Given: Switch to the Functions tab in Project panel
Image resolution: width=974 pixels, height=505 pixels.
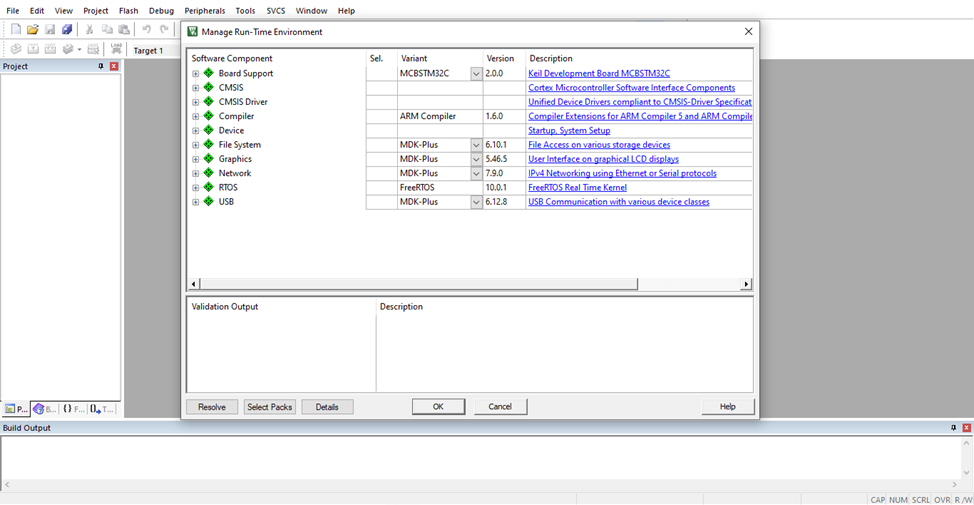Looking at the screenshot, I should click(x=73, y=409).
